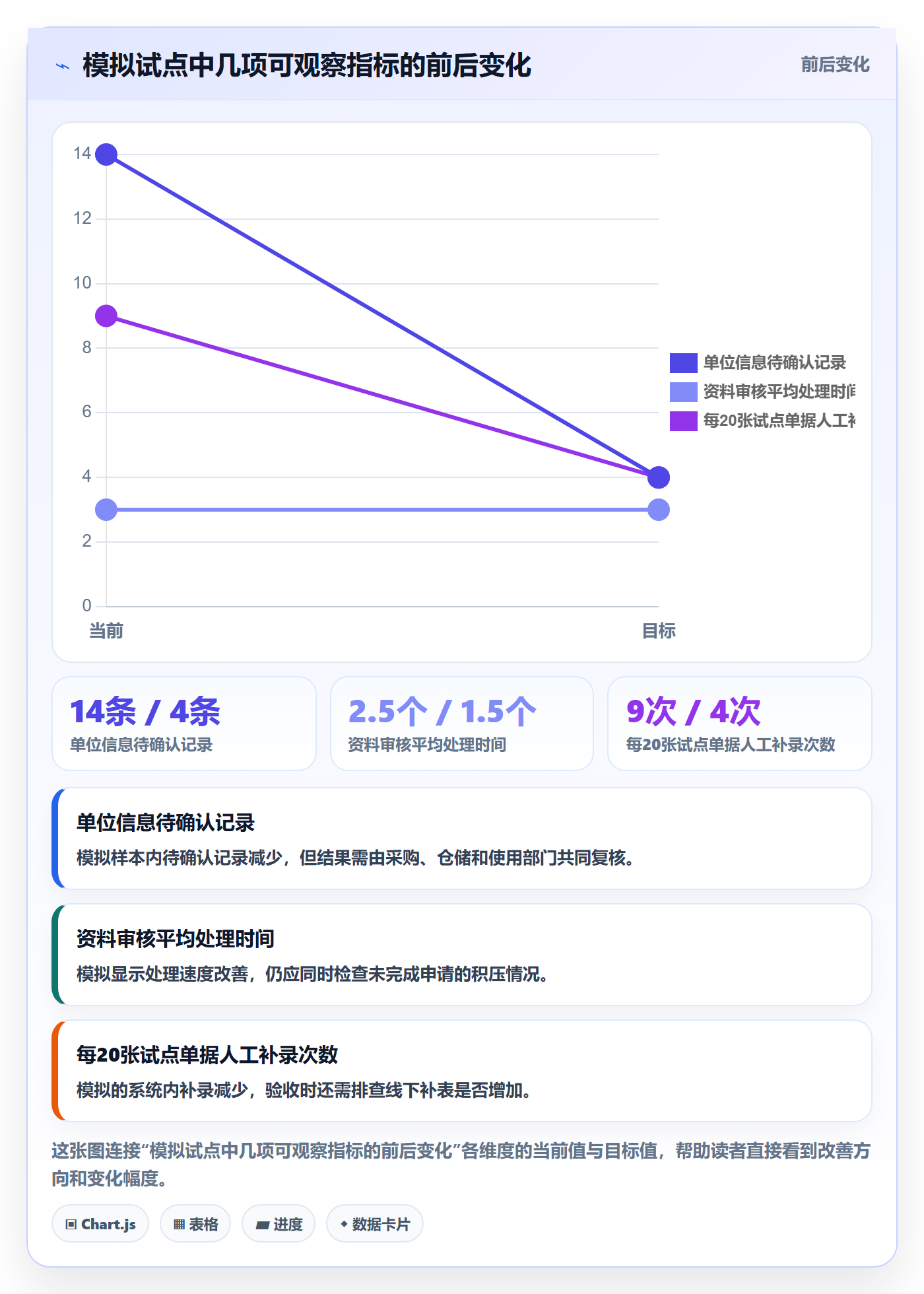Select the 2.5个 / 1.5个 data card
The width and height of the screenshot is (924, 1294).
(462, 724)
